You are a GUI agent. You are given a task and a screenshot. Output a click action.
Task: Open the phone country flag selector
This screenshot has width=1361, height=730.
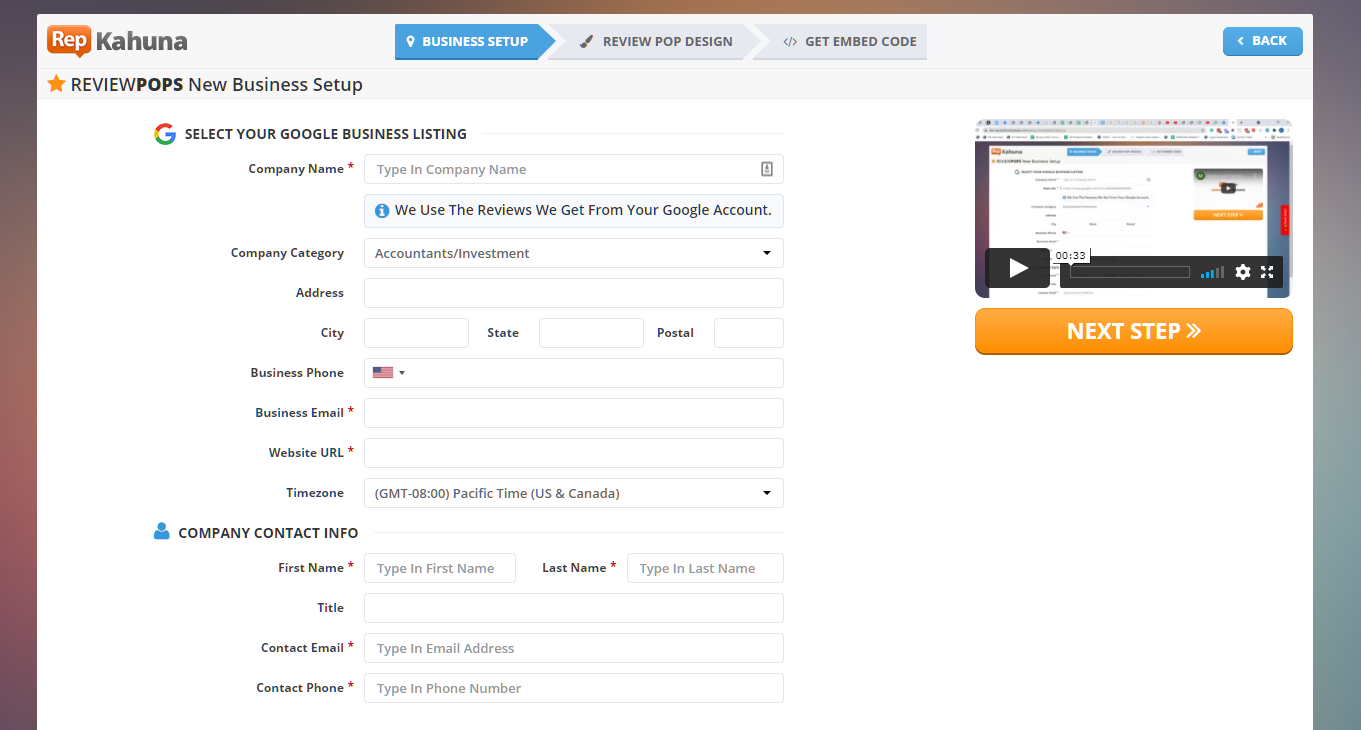tap(388, 373)
